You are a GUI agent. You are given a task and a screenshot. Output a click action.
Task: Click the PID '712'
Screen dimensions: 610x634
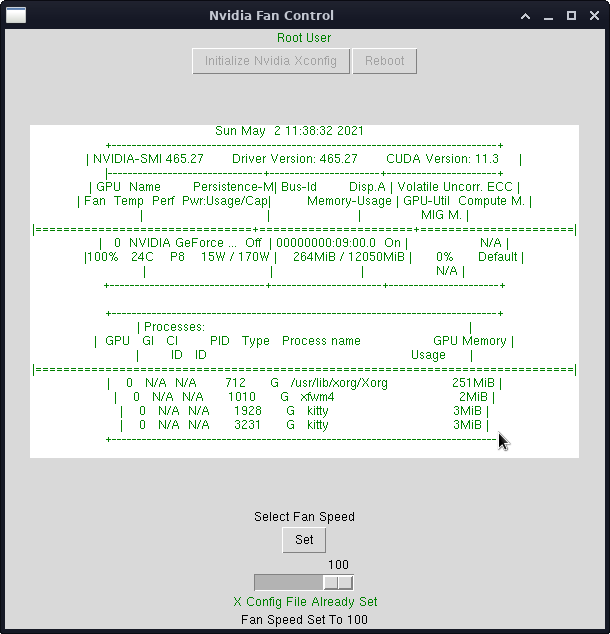pyautogui.click(x=235, y=383)
